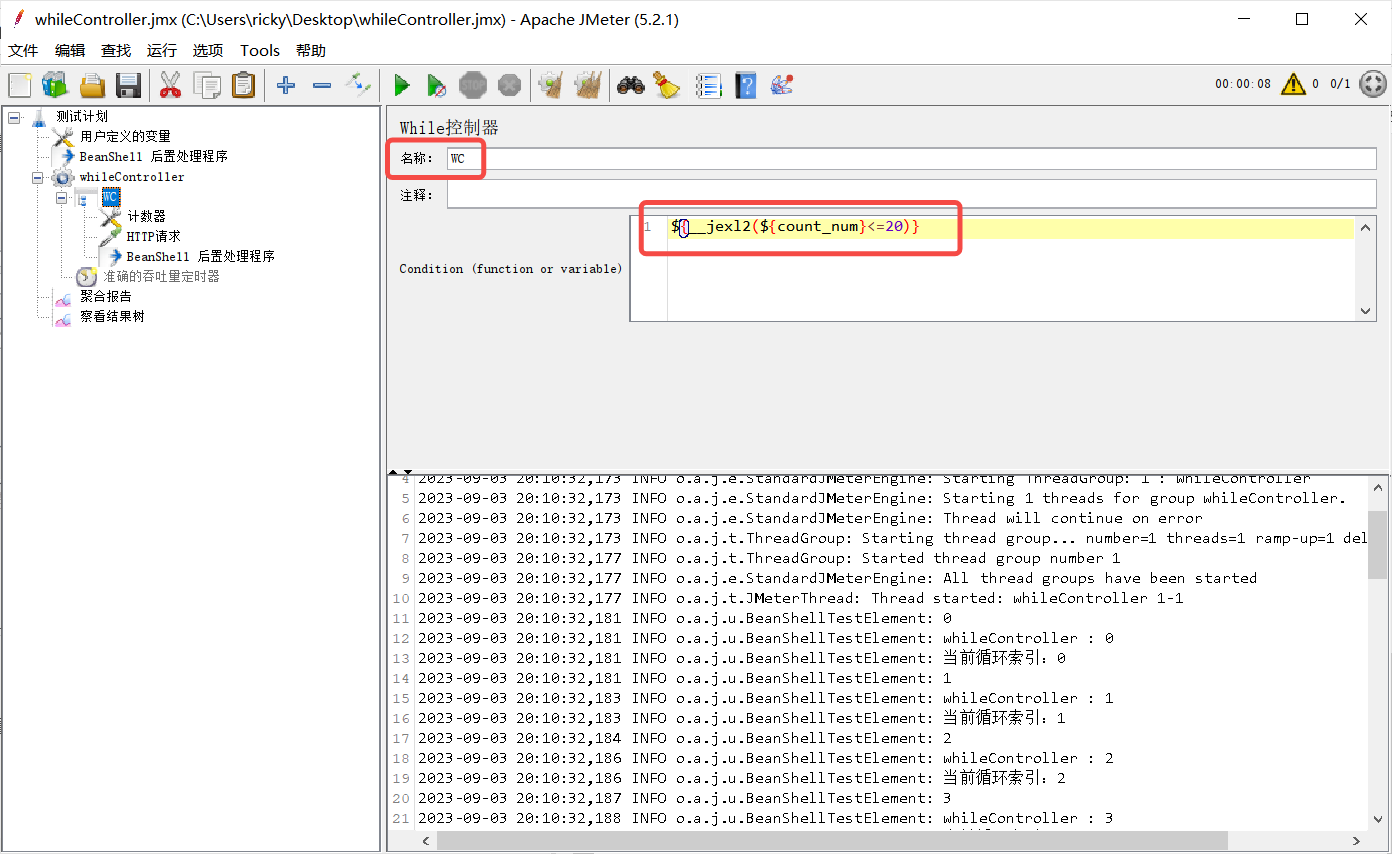The height and width of the screenshot is (854, 1392).
Task: Click the New test plan icon
Action: tap(20, 85)
